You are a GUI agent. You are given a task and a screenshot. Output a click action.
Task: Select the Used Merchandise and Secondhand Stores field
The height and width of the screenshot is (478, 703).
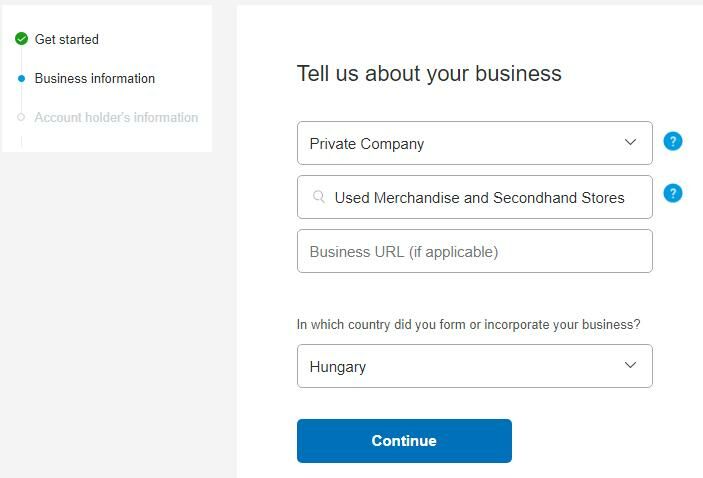tap(480, 197)
